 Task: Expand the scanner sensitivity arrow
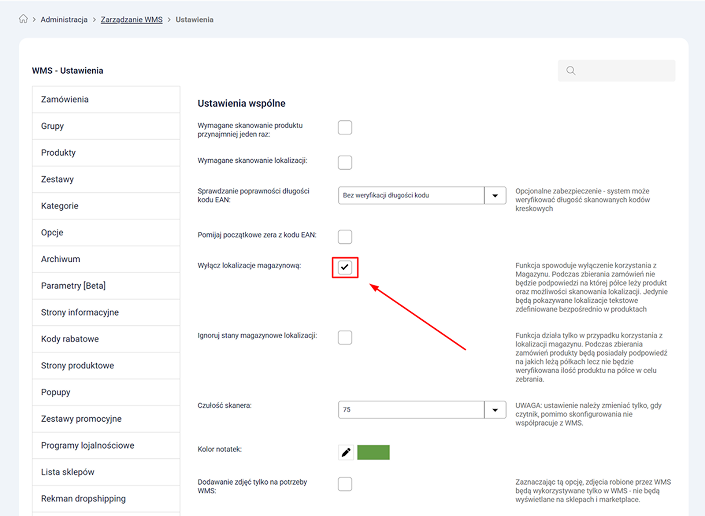[x=496, y=409]
